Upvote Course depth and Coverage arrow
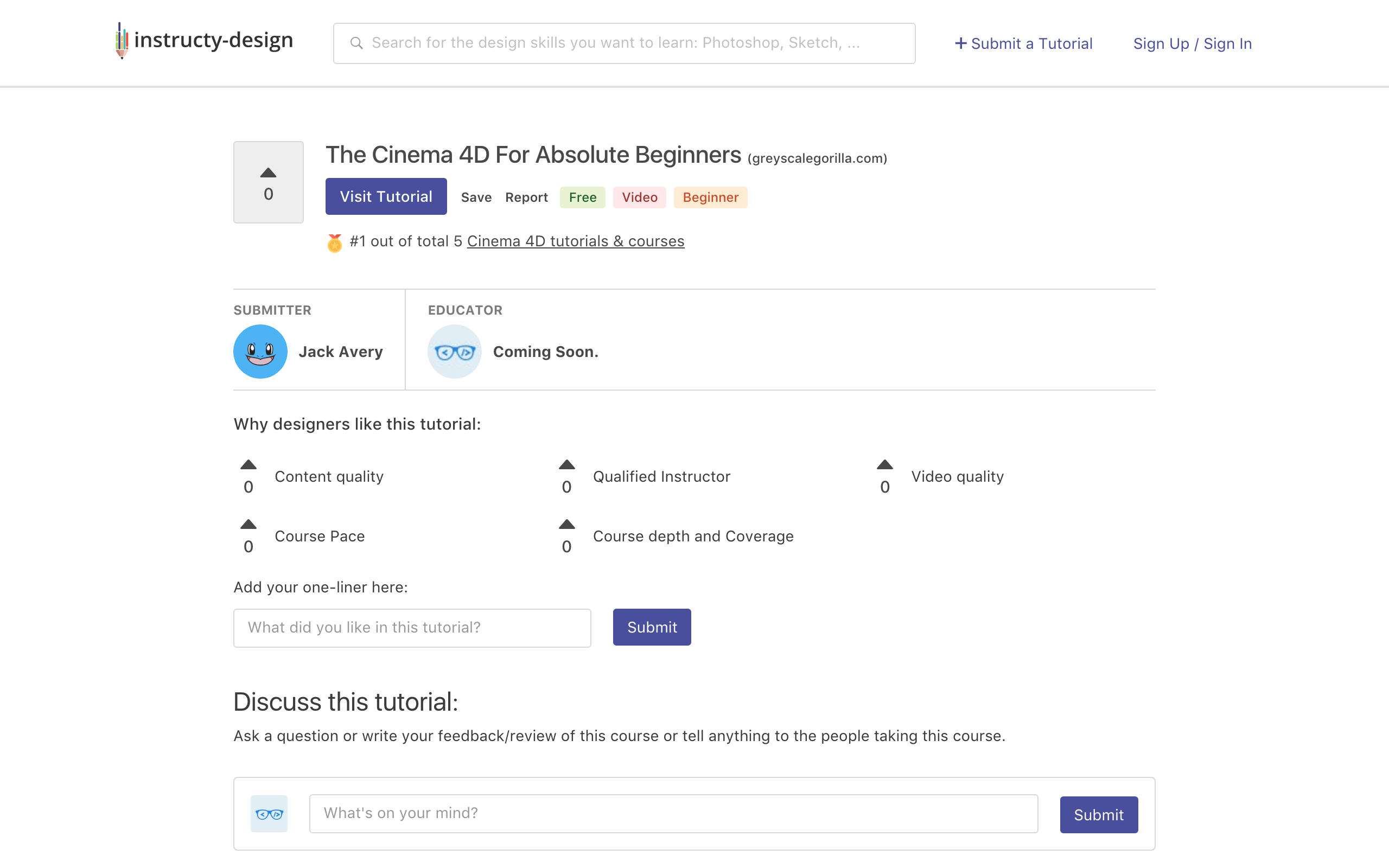This screenshot has height=868, width=1389. click(566, 525)
